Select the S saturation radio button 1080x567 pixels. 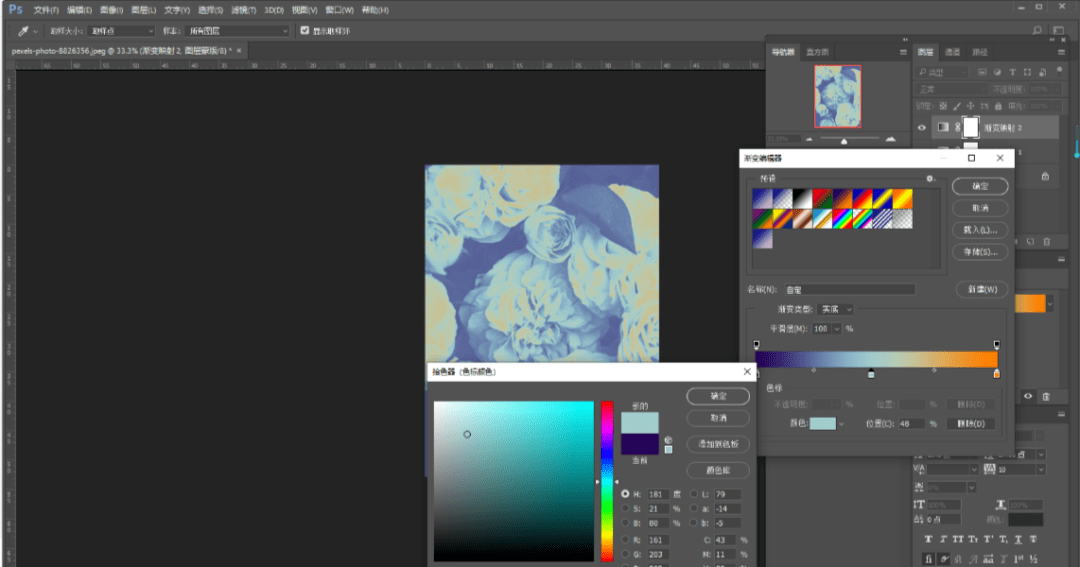tap(625, 508)
